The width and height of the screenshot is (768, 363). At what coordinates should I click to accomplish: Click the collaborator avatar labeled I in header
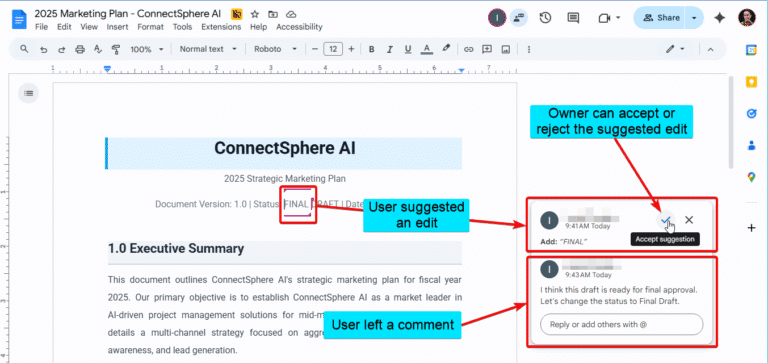click(497, 18)
